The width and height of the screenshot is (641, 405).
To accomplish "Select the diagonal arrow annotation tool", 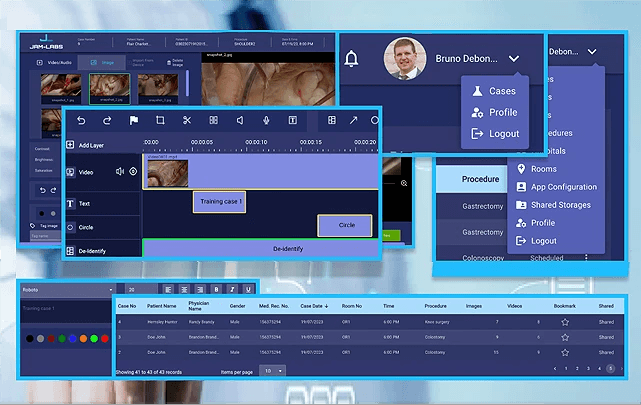I will [353, 120].
